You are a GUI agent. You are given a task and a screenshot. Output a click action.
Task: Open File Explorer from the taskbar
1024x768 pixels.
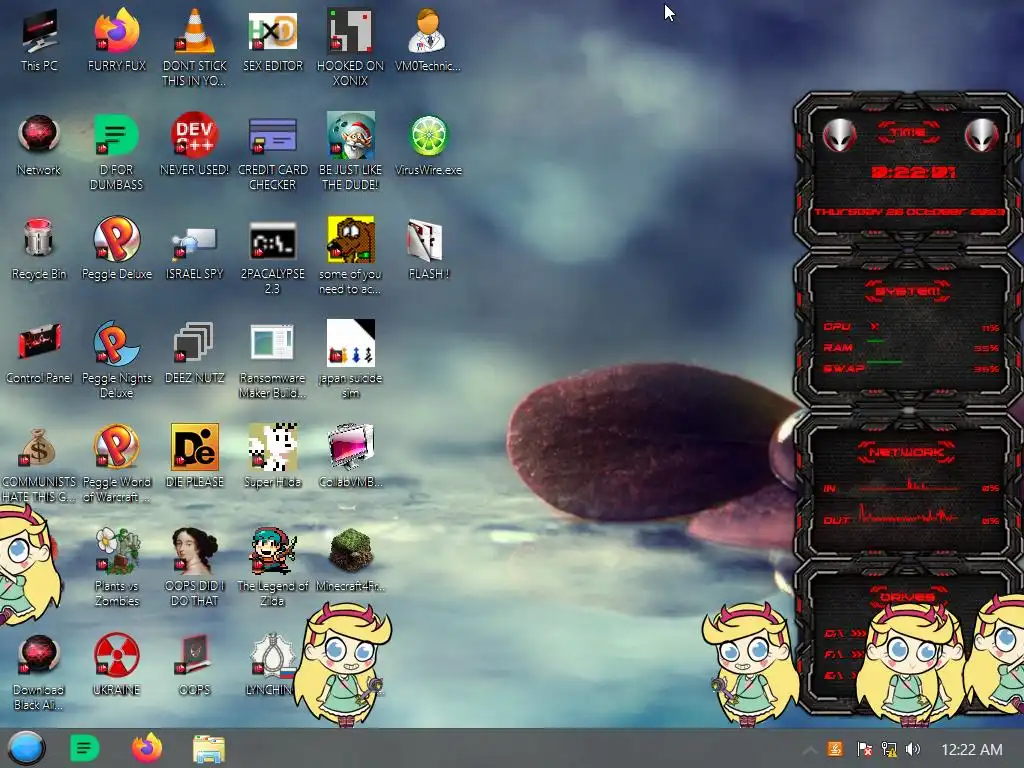[209, 749]
